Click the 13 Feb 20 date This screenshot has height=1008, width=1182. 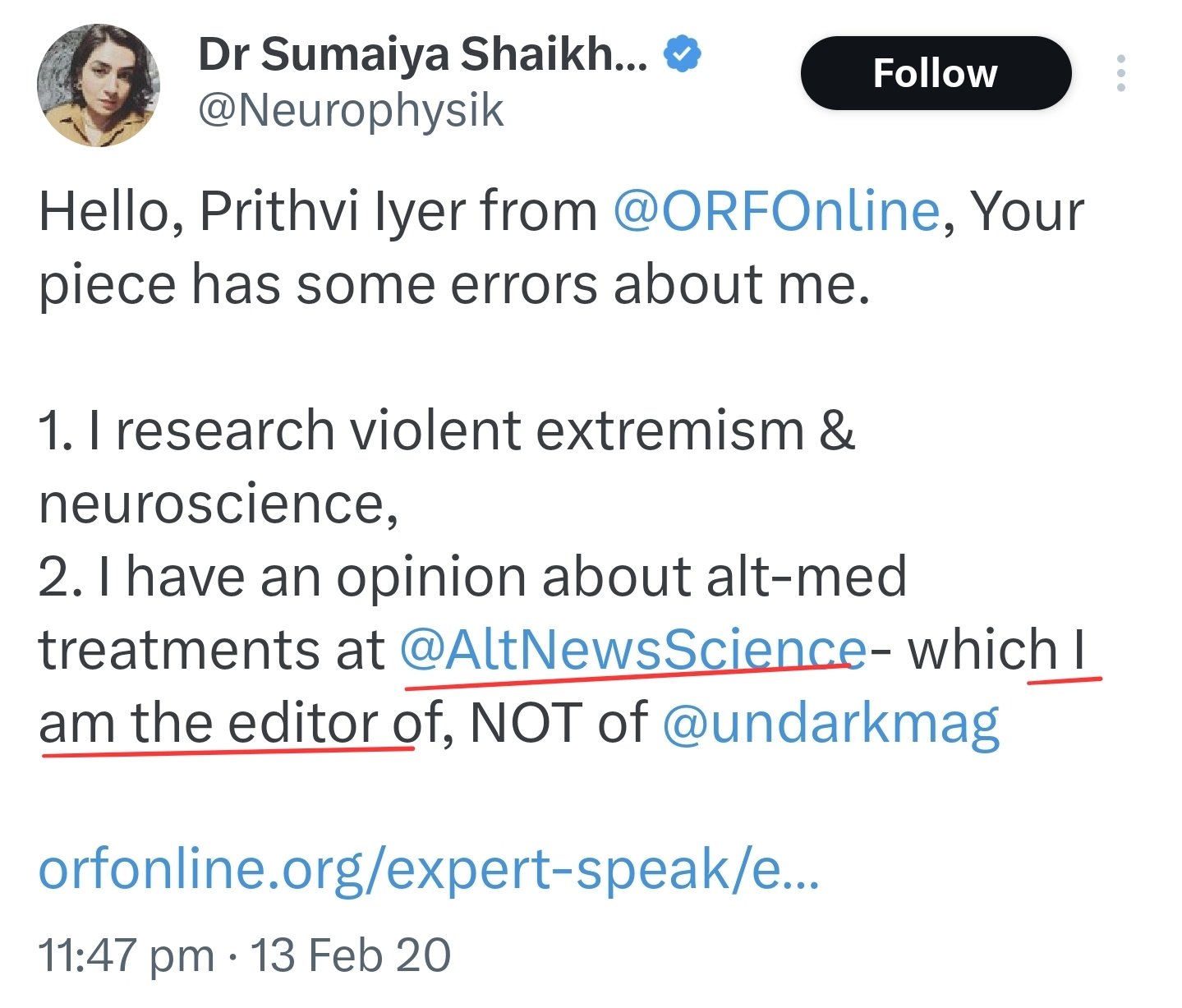pyautogui.click(x=351, y=955)
